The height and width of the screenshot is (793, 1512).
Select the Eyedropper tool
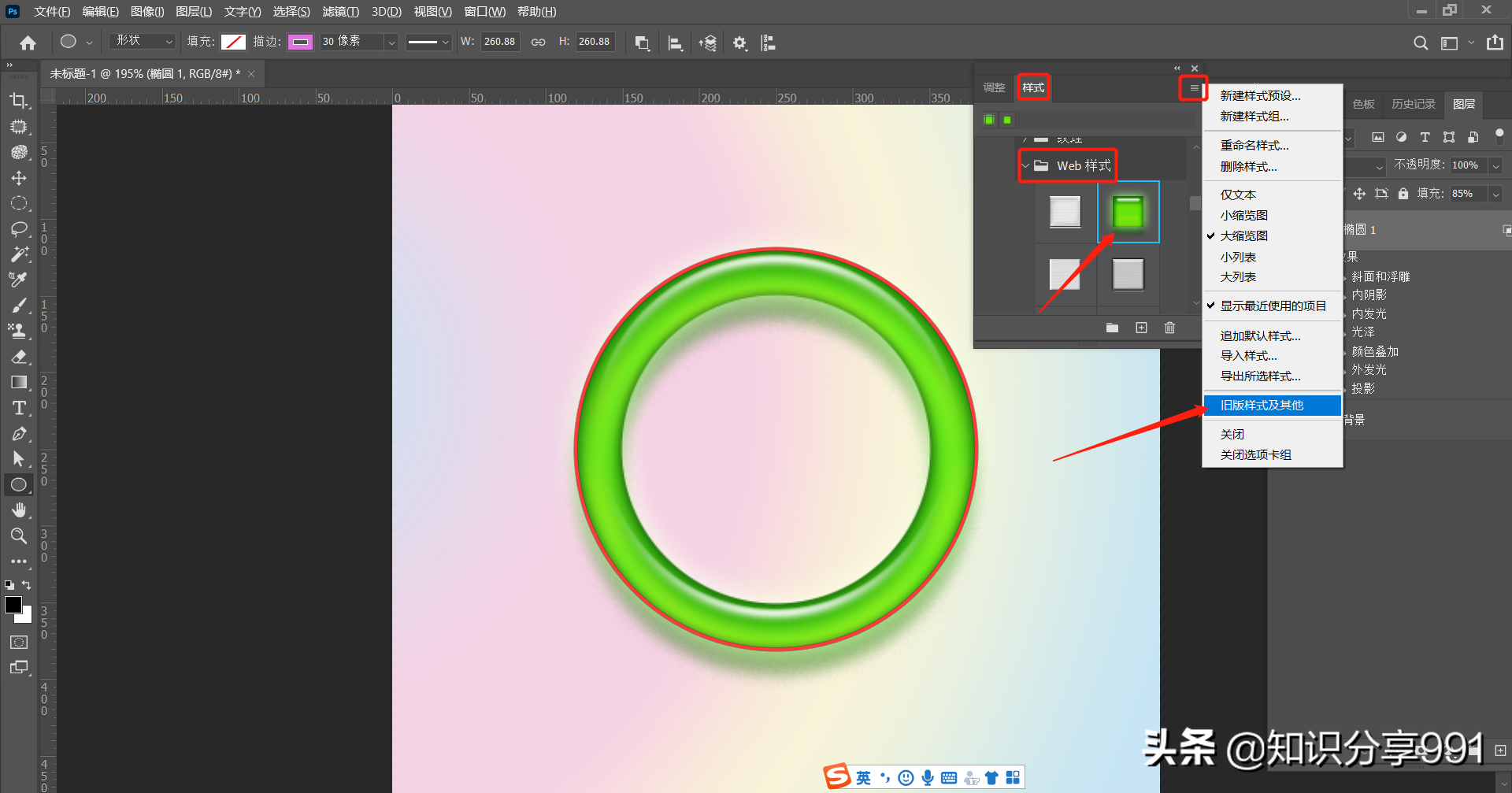[19, 280]
